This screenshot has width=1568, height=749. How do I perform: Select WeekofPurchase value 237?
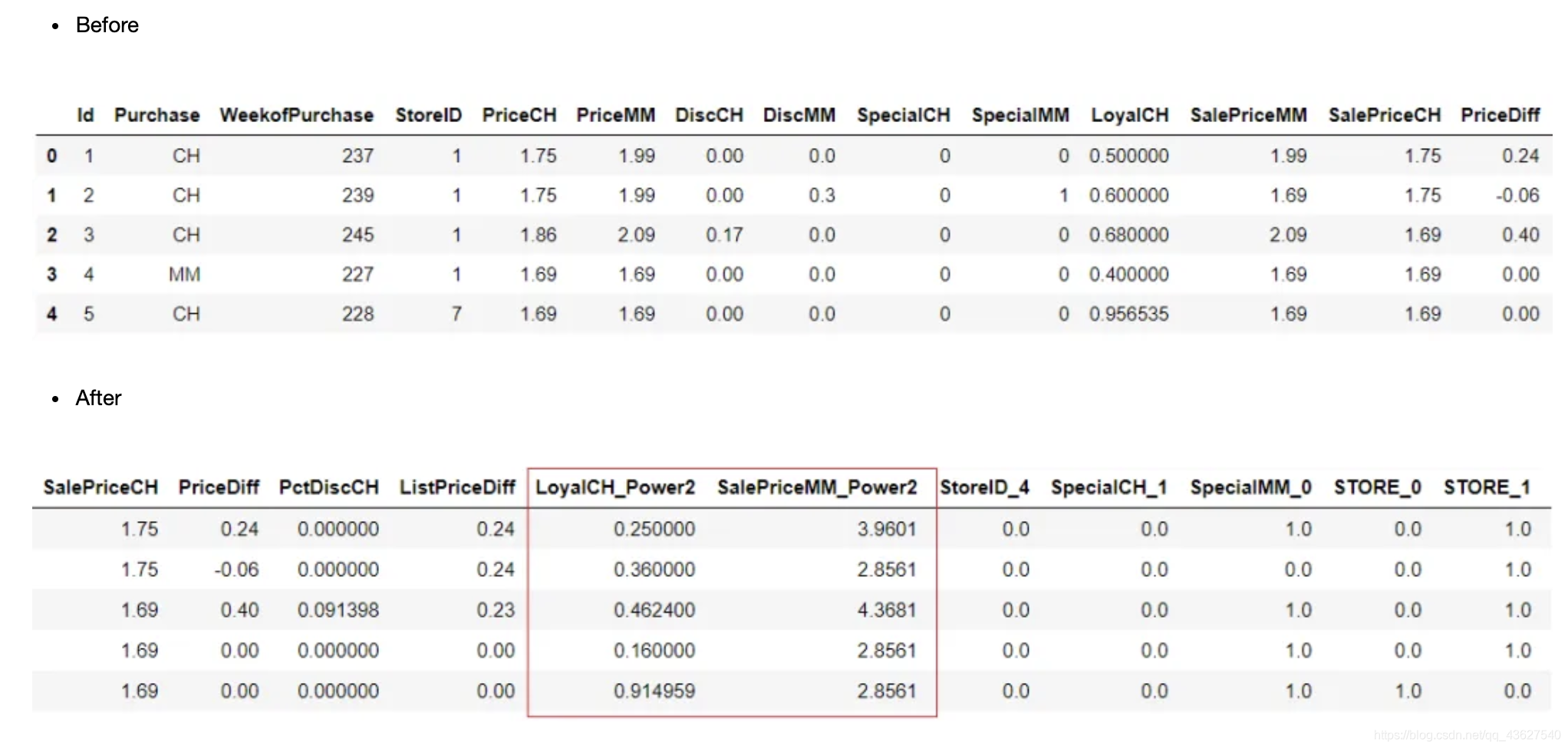[x=357, y=156]
